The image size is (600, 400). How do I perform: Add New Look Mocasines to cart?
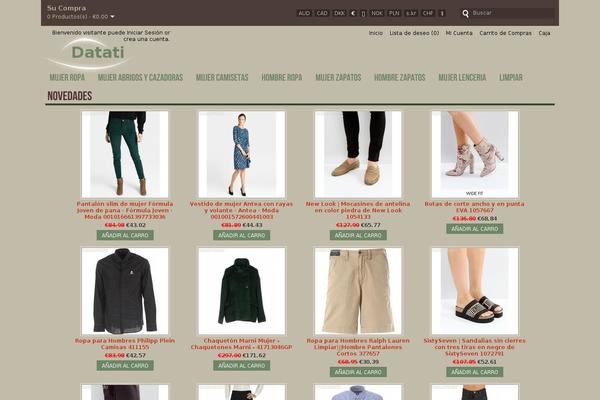(x=358, y=235)
